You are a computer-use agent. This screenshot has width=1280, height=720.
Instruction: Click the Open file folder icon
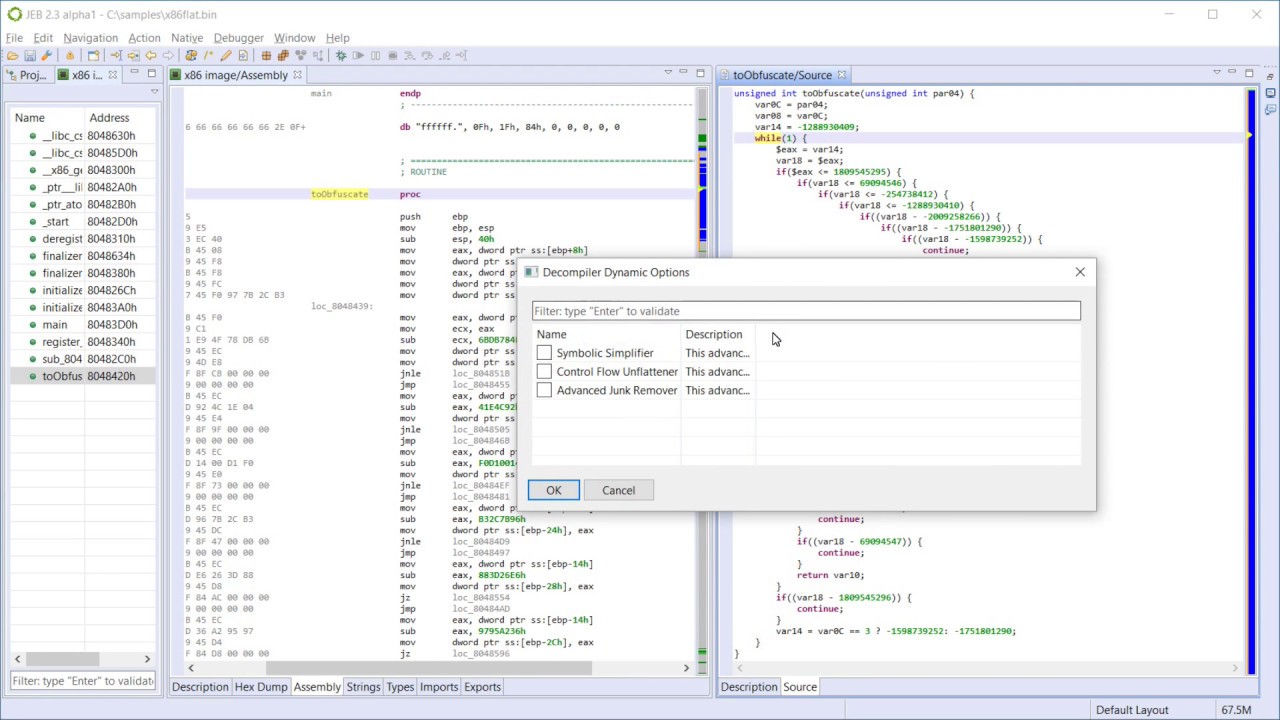(12, 56)
